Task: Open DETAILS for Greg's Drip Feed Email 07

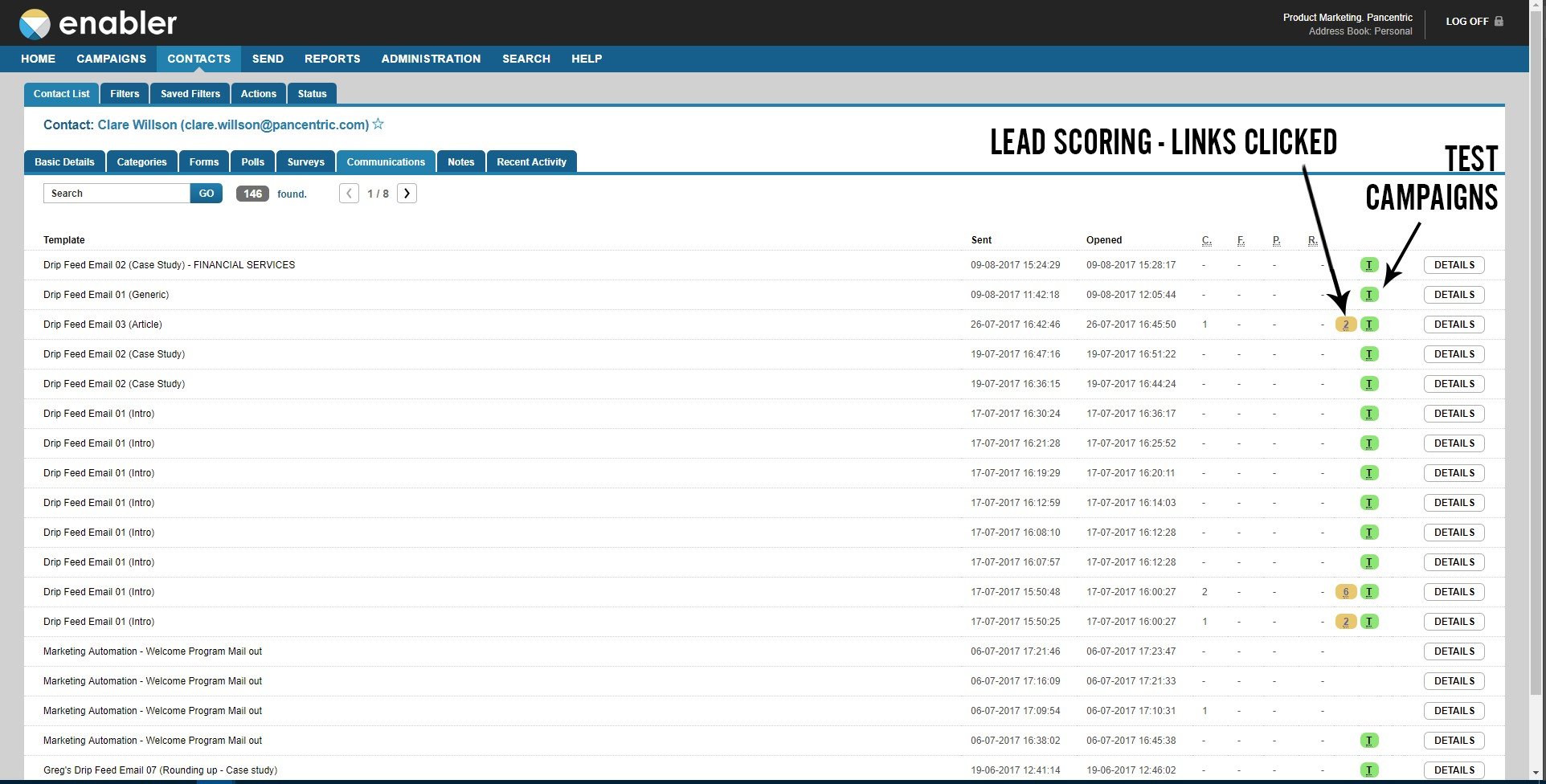Action: click(1454, 770)
